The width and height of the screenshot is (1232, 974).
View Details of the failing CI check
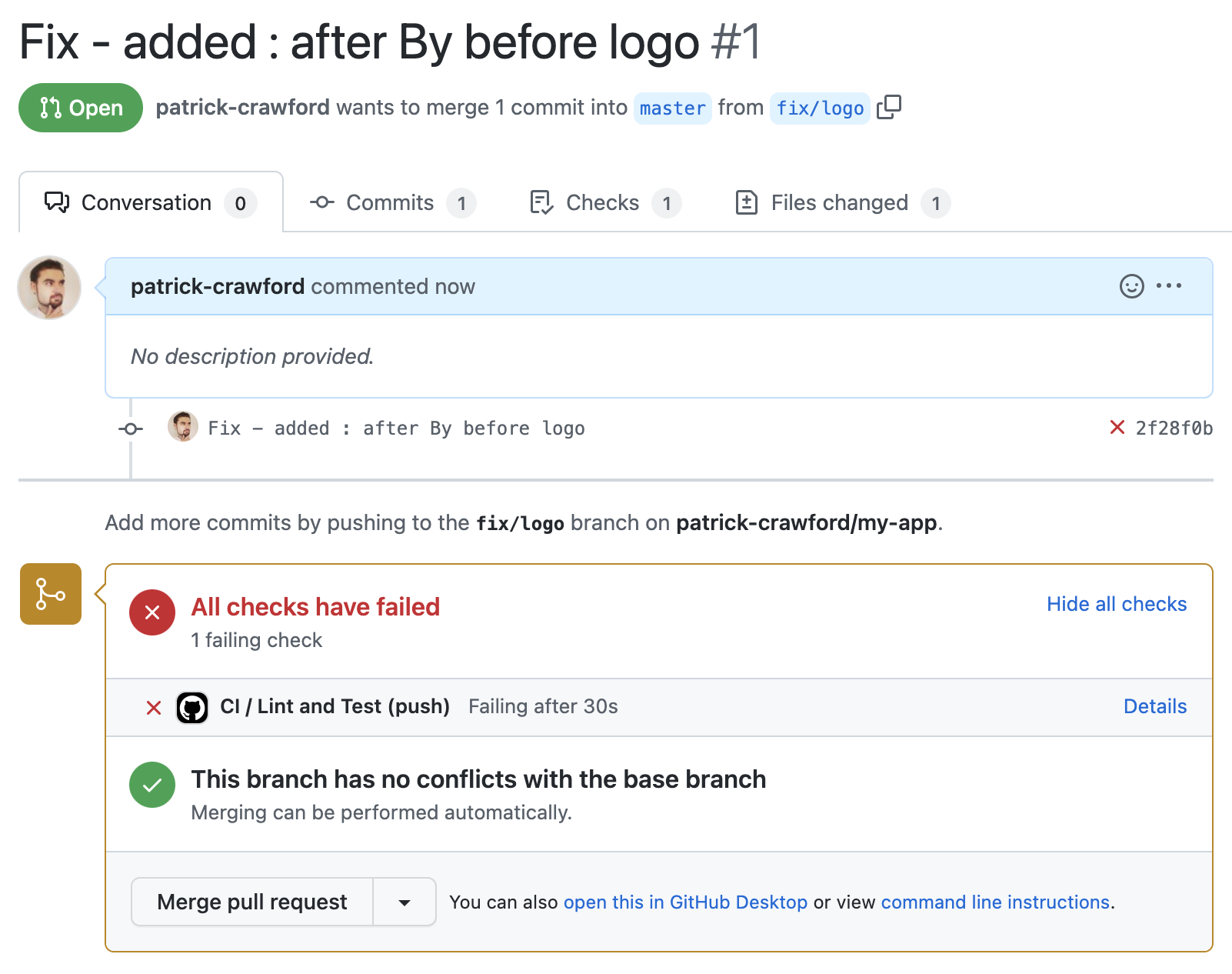click(1154, 706)
